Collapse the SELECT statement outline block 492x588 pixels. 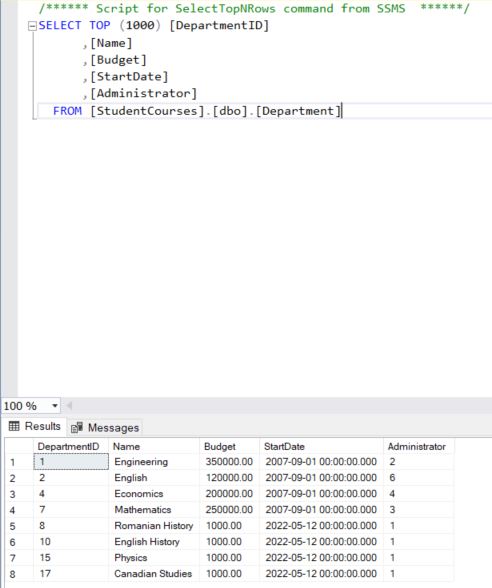[x=33, y=26]
